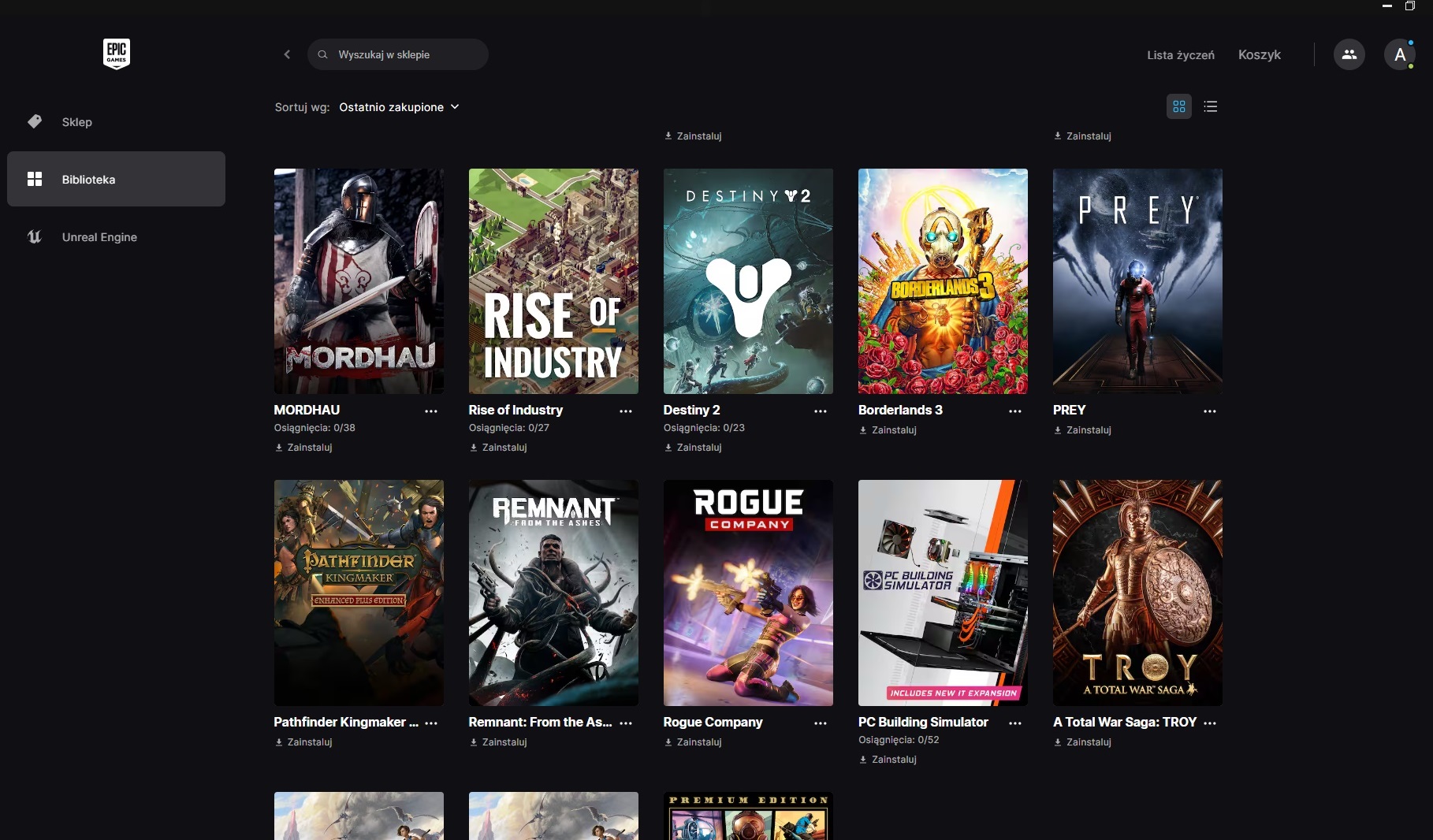Open Rise of Industry options menu
This screenshot has width=1433, height=840.
point(626,411)
